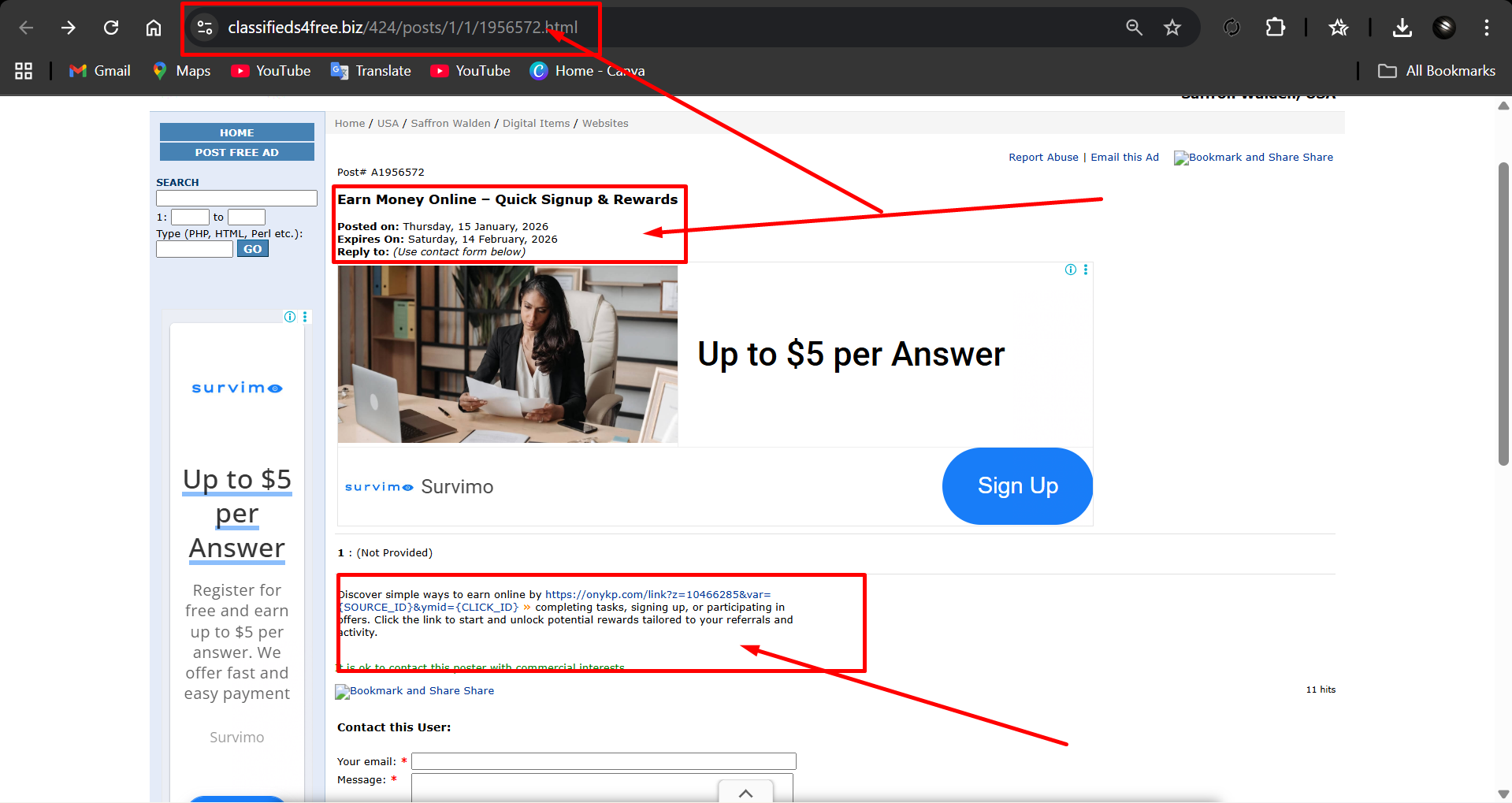Click the Report Abuse link
The width and height of the screenshot is (1512, 803).
point(1043,158)
